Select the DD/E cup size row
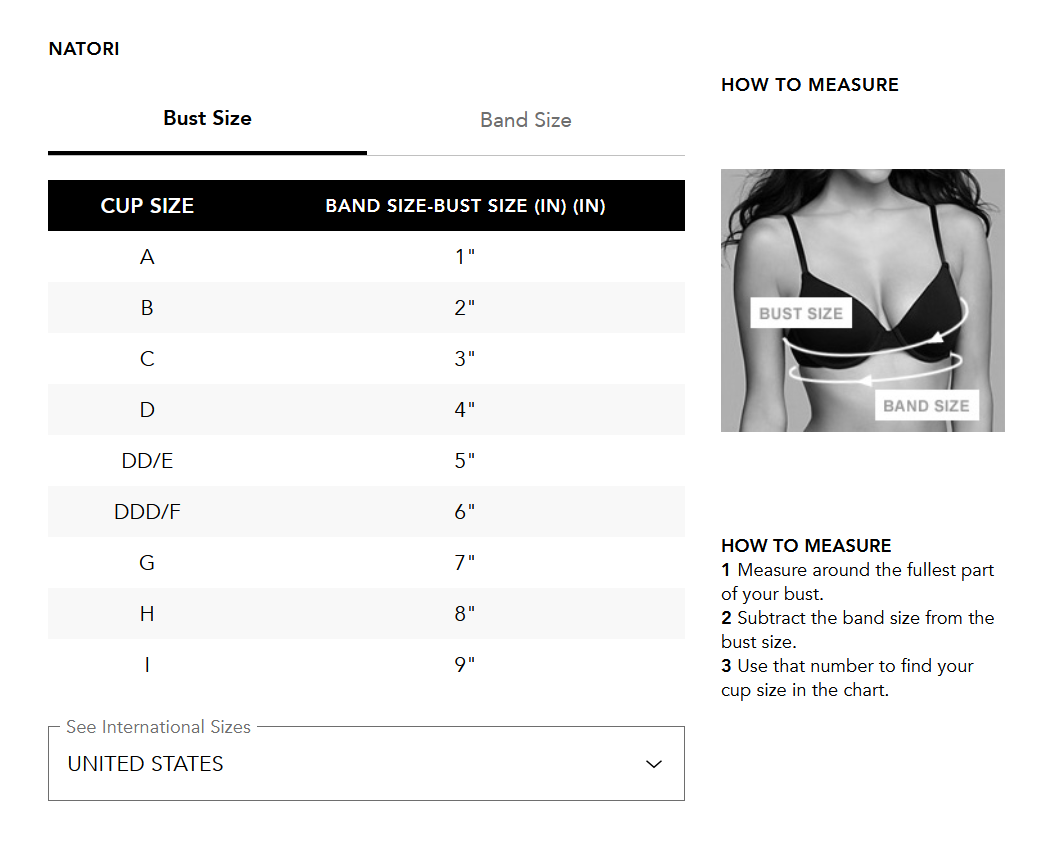Image resolution: width=1064 pixels, height=843 pixels. 147,461
